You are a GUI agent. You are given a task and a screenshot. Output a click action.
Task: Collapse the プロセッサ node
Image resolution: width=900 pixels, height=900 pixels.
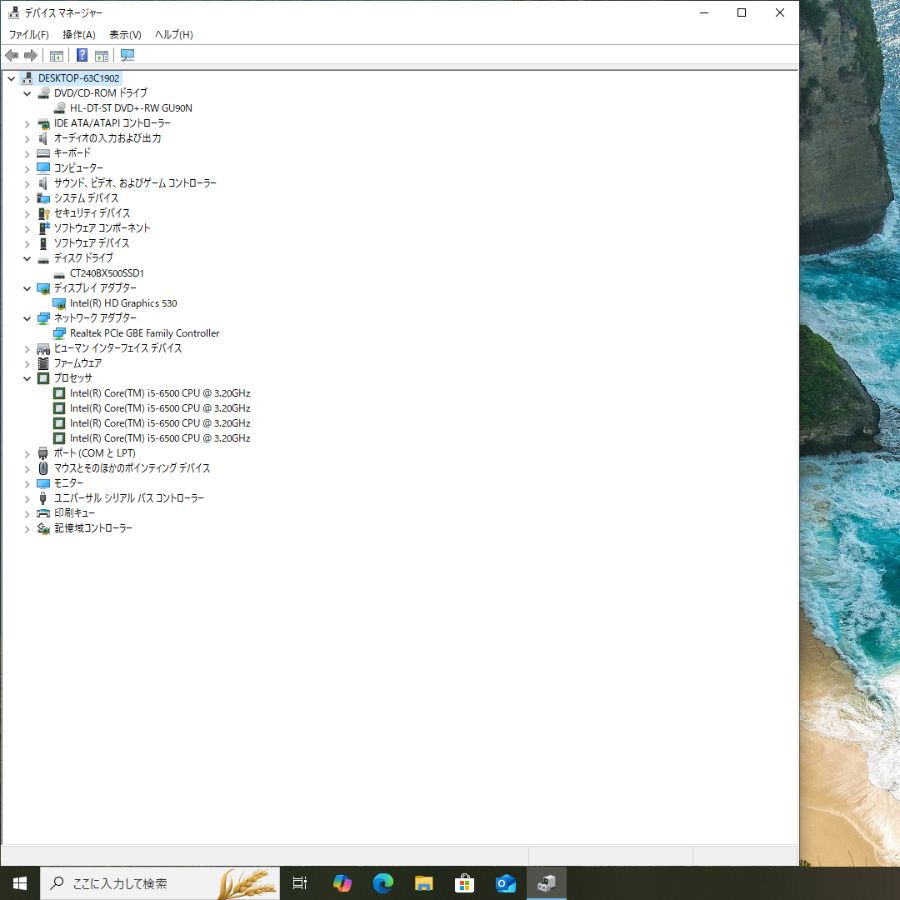[27, 378]
